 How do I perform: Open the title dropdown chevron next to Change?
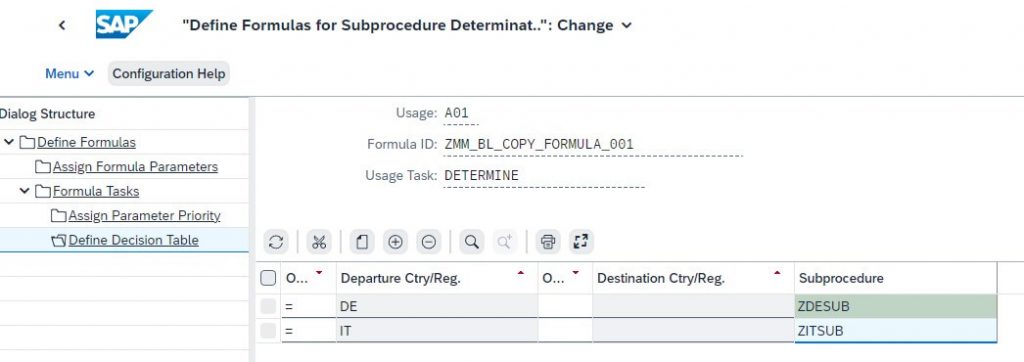627,25
